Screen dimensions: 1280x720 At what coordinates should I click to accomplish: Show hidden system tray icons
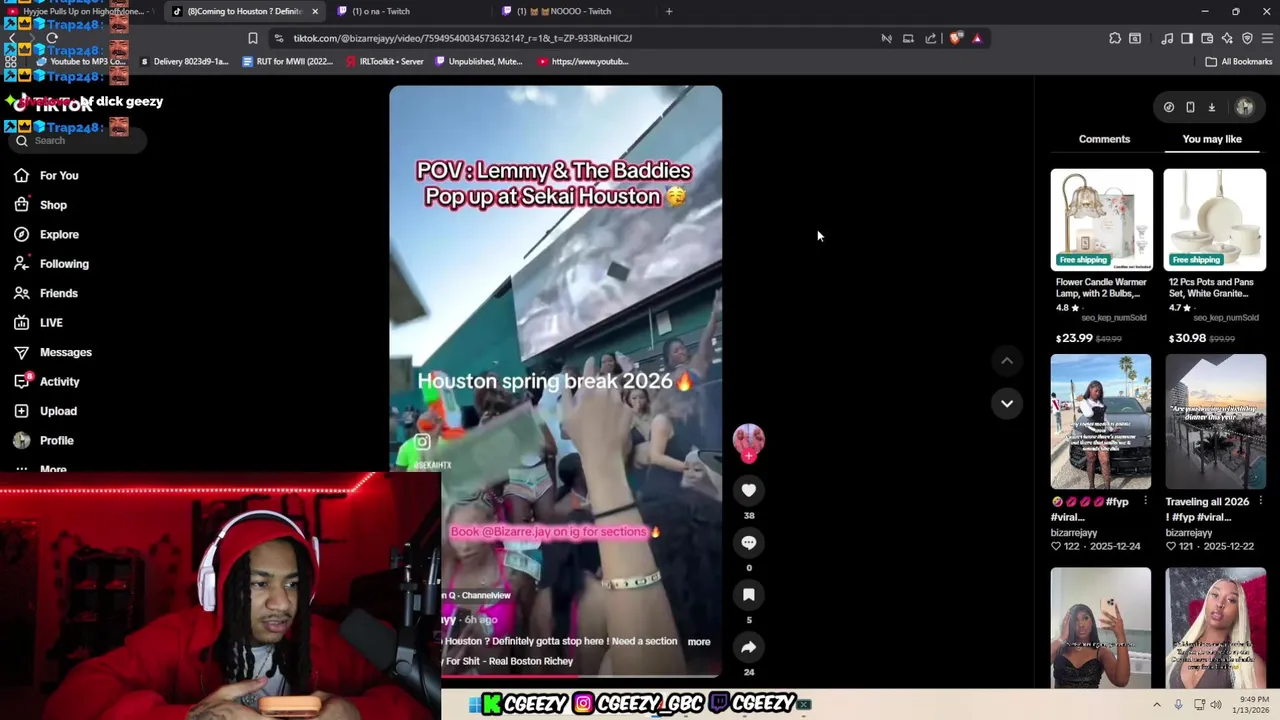pos(1157,705)
